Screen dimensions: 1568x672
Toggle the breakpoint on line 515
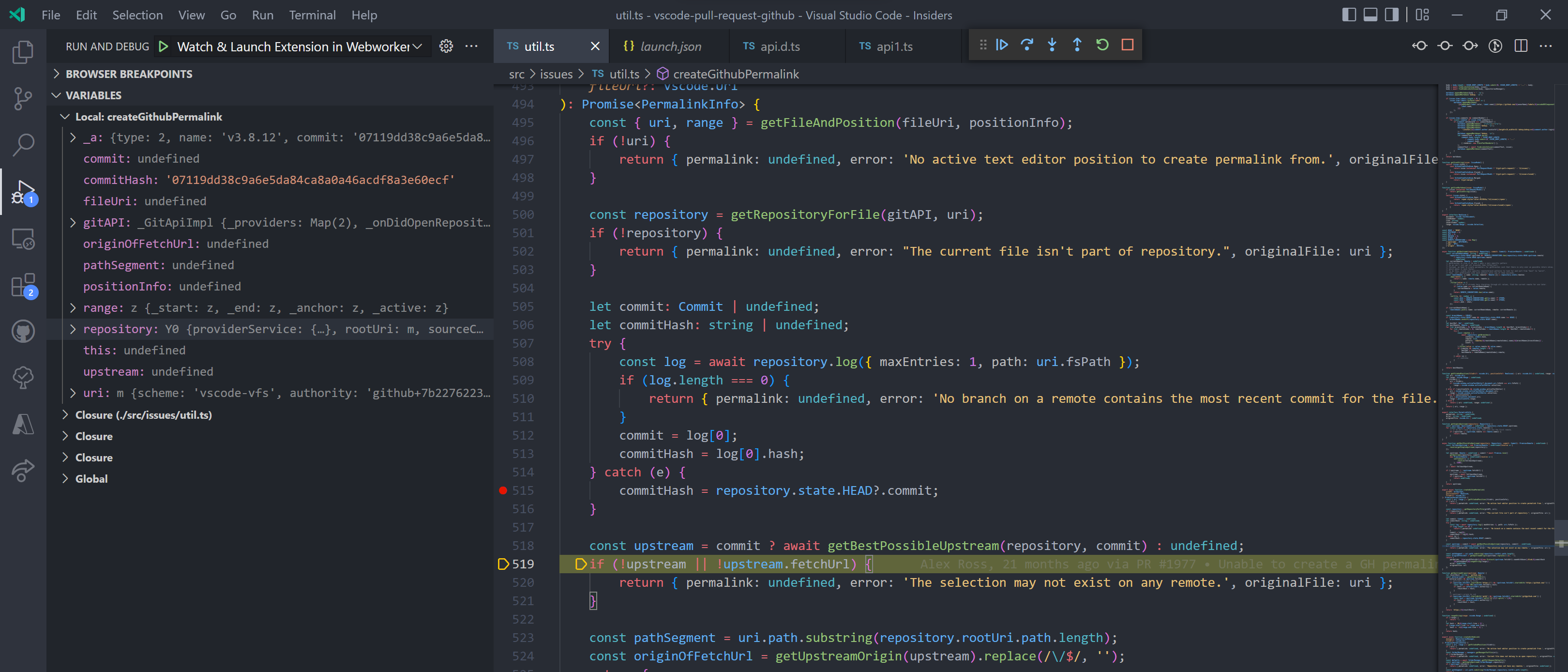(x=503, y=490)
